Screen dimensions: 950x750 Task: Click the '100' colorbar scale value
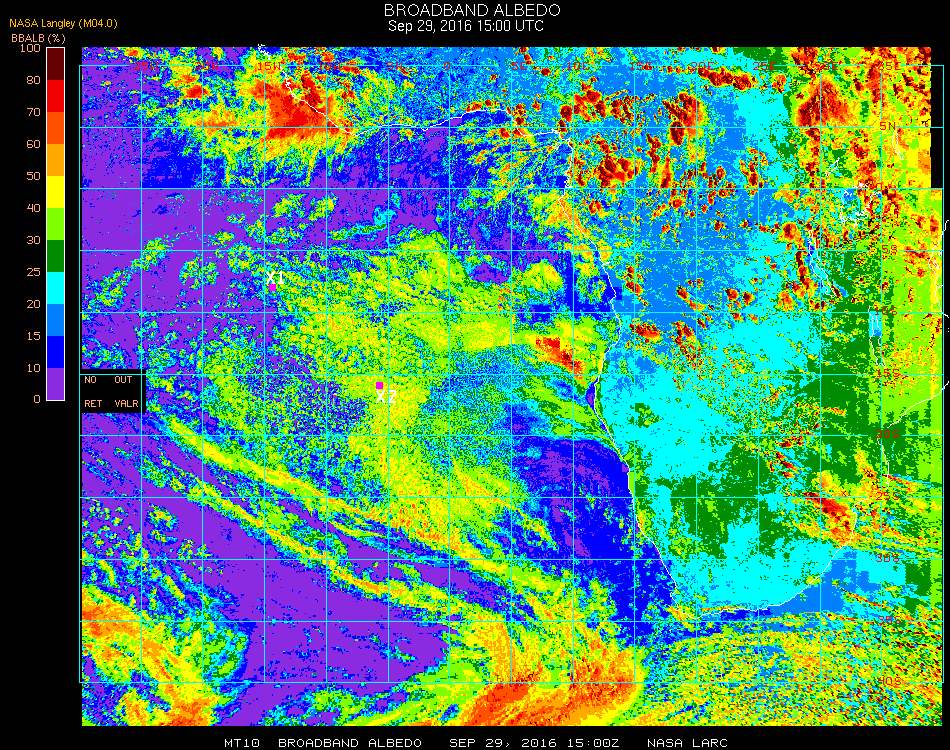tap(30, 48)
